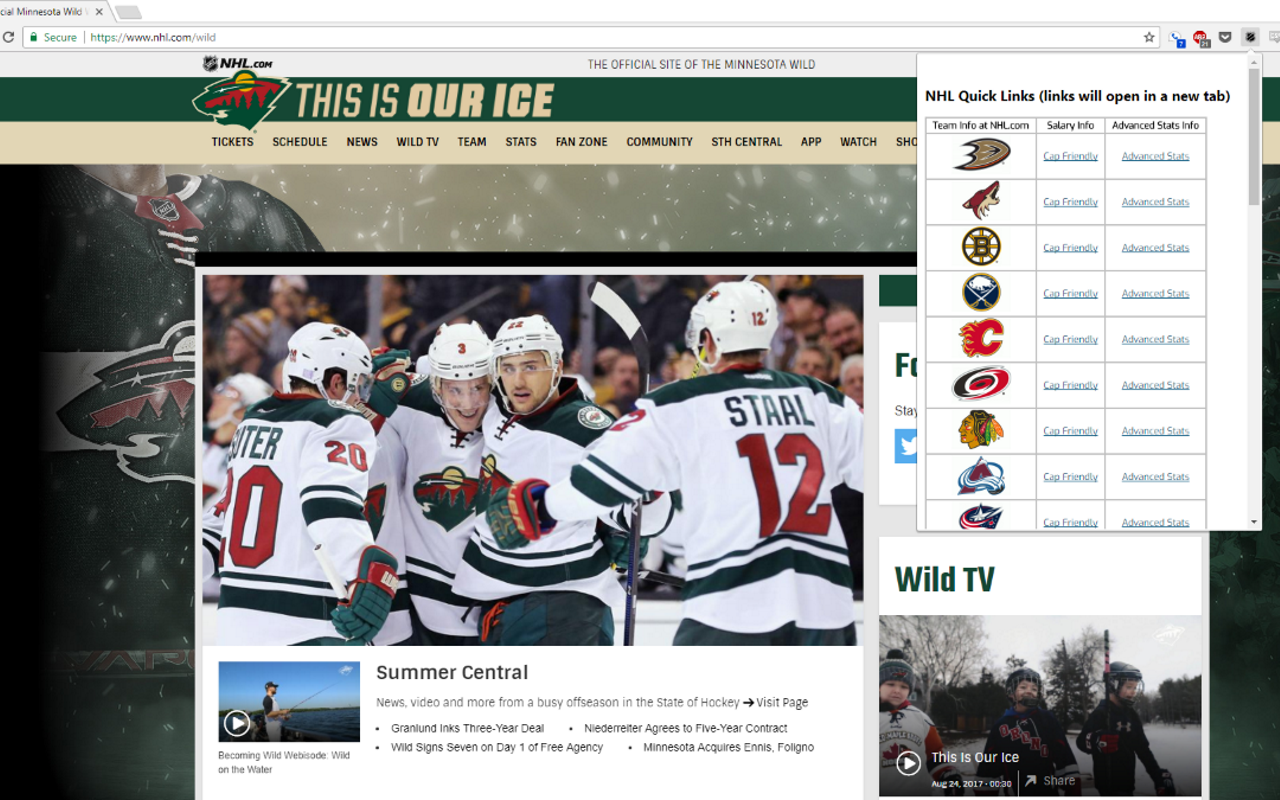This screenshot has width=1280, height=800.
Task: Open Cap Friendly for Chicago Blackhawks
Action: coord(1070,431)
